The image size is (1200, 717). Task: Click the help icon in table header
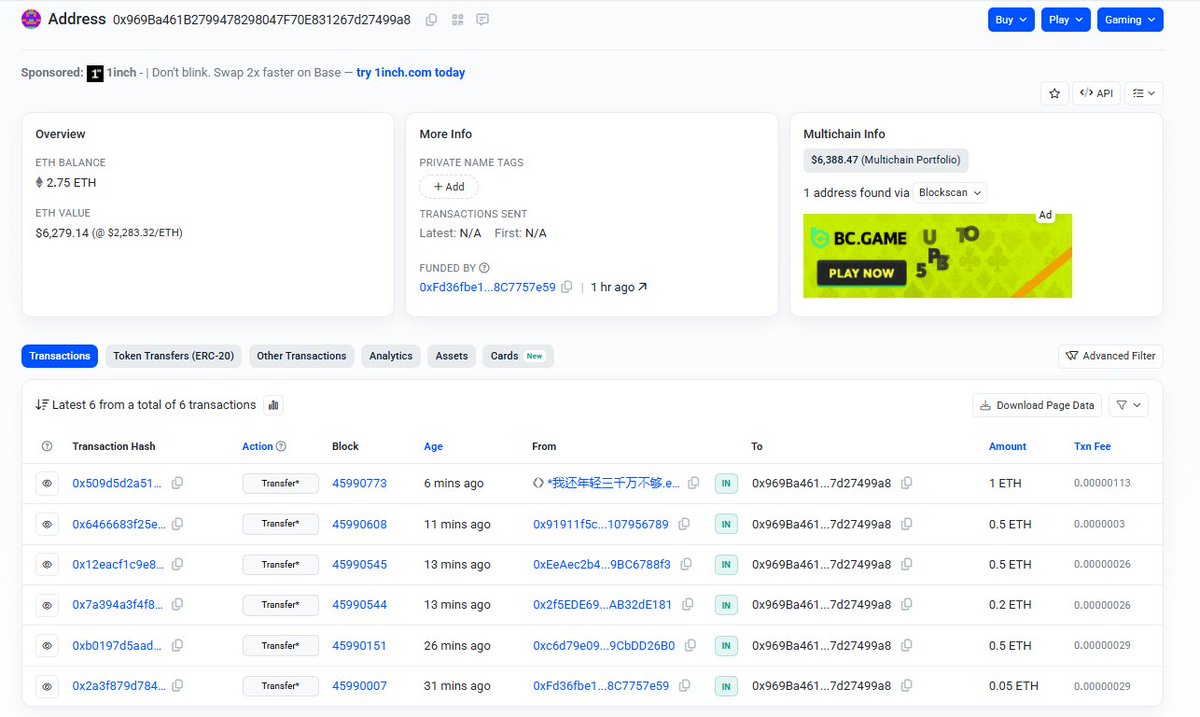[x=47, y=447]
